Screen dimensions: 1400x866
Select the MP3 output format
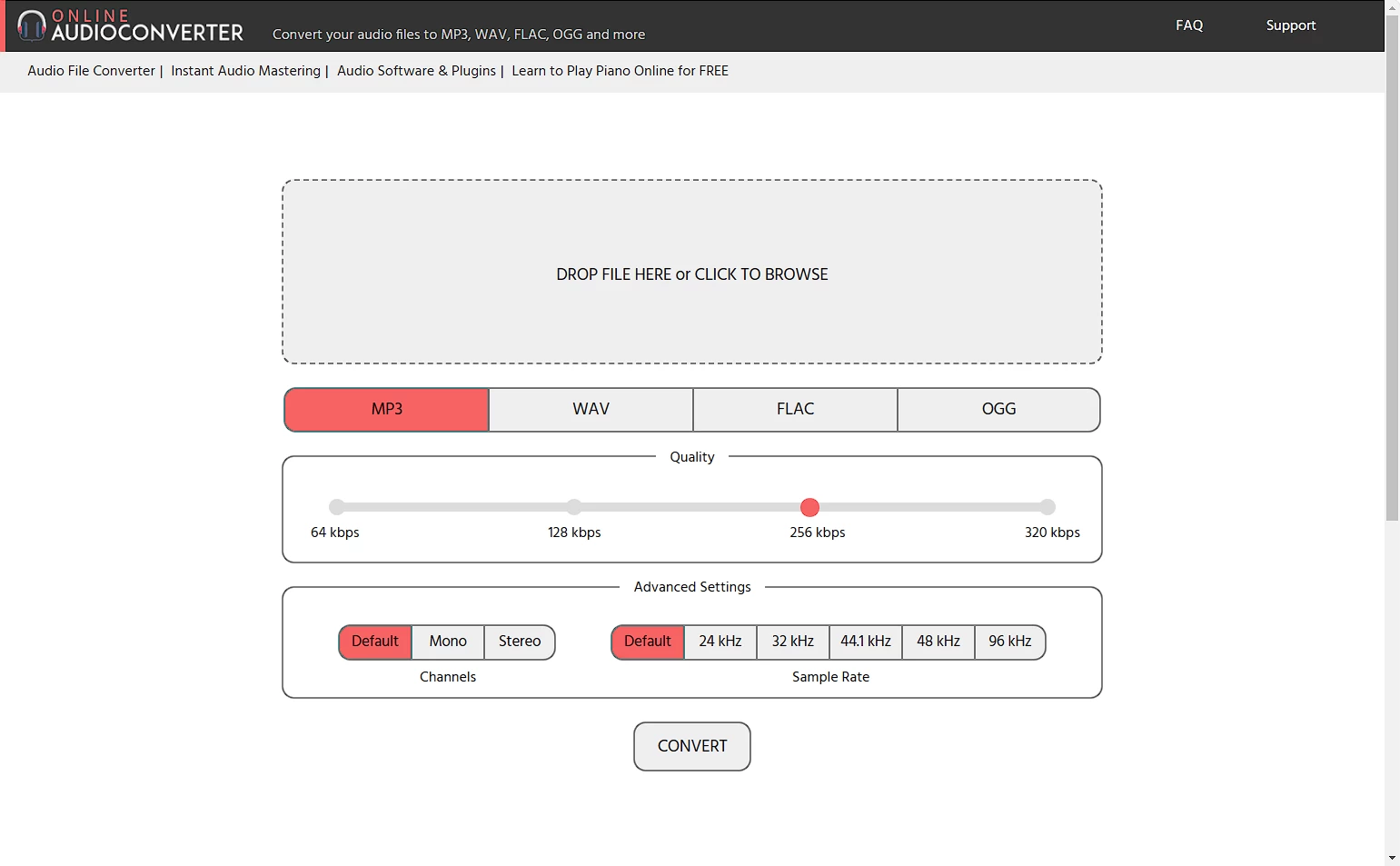point(387,410)
